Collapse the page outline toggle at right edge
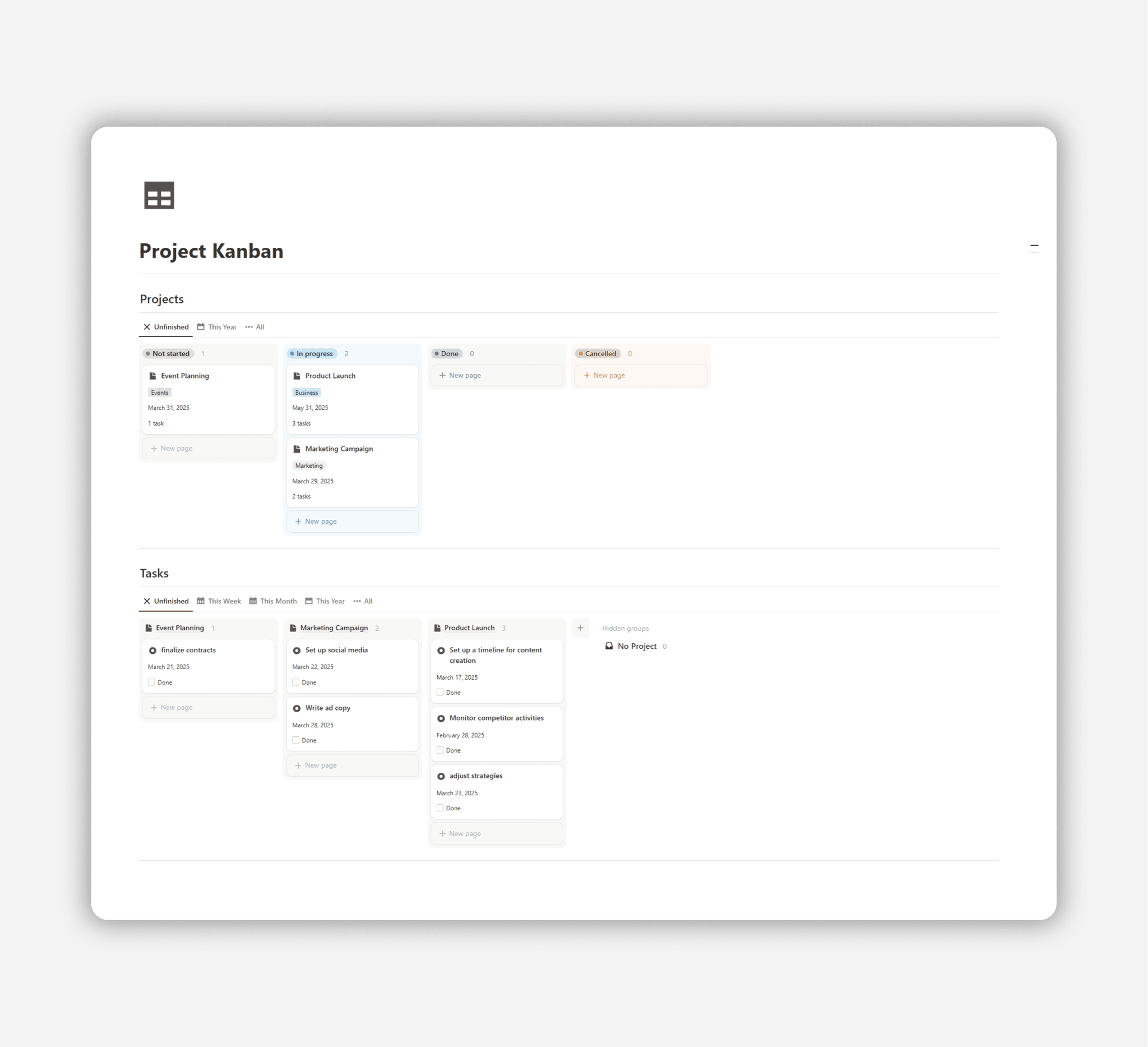The image size is (1148, 1047). [x=1034, y=248]
